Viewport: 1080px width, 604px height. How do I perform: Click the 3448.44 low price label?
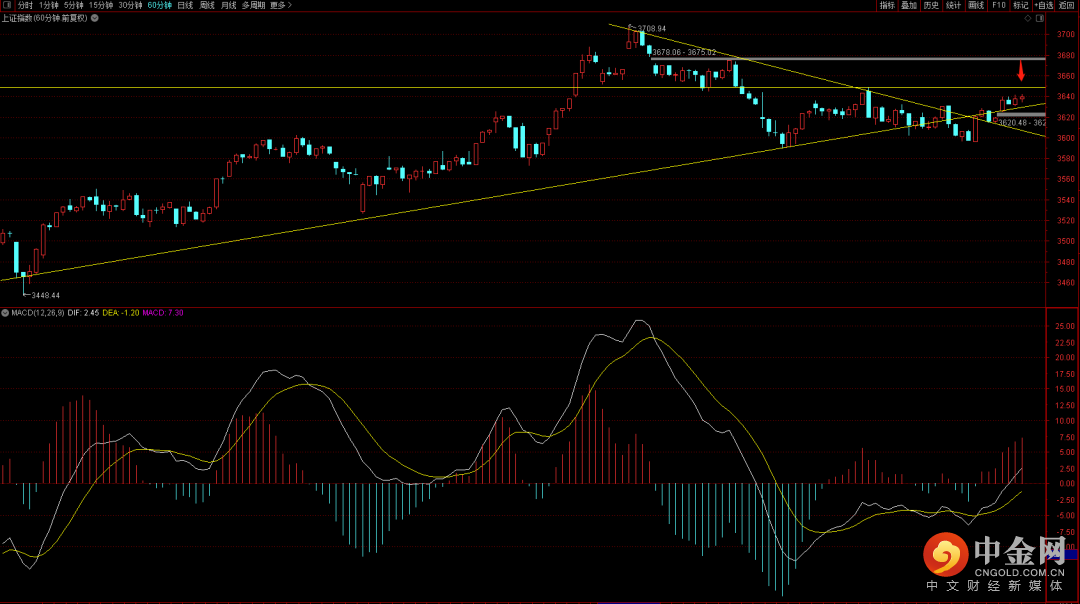[45, 295]
